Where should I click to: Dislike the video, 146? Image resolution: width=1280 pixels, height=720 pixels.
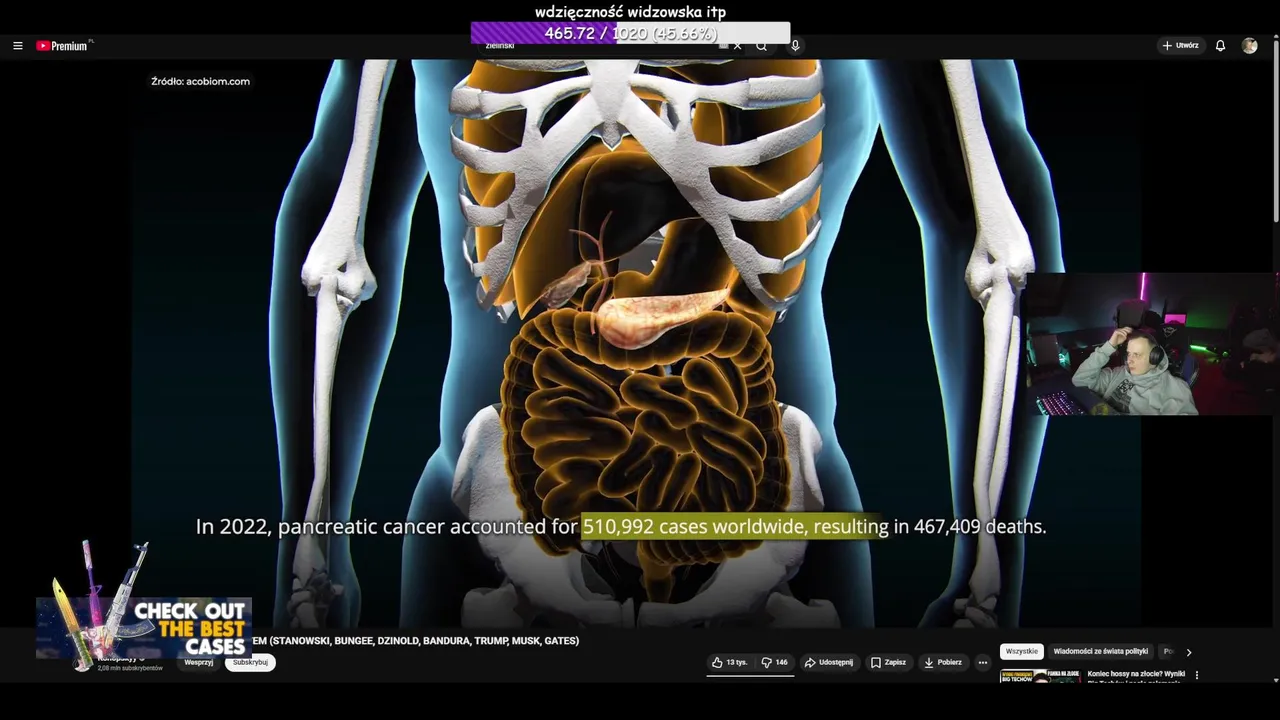point(775,662)
